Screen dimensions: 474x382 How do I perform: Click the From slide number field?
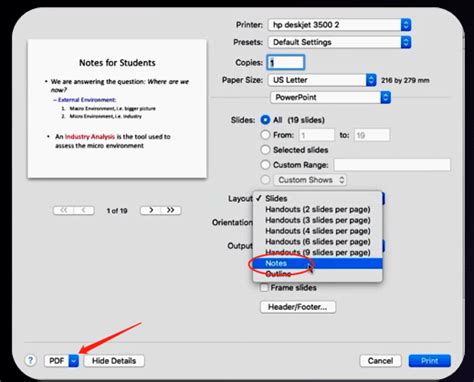(317, 135)
